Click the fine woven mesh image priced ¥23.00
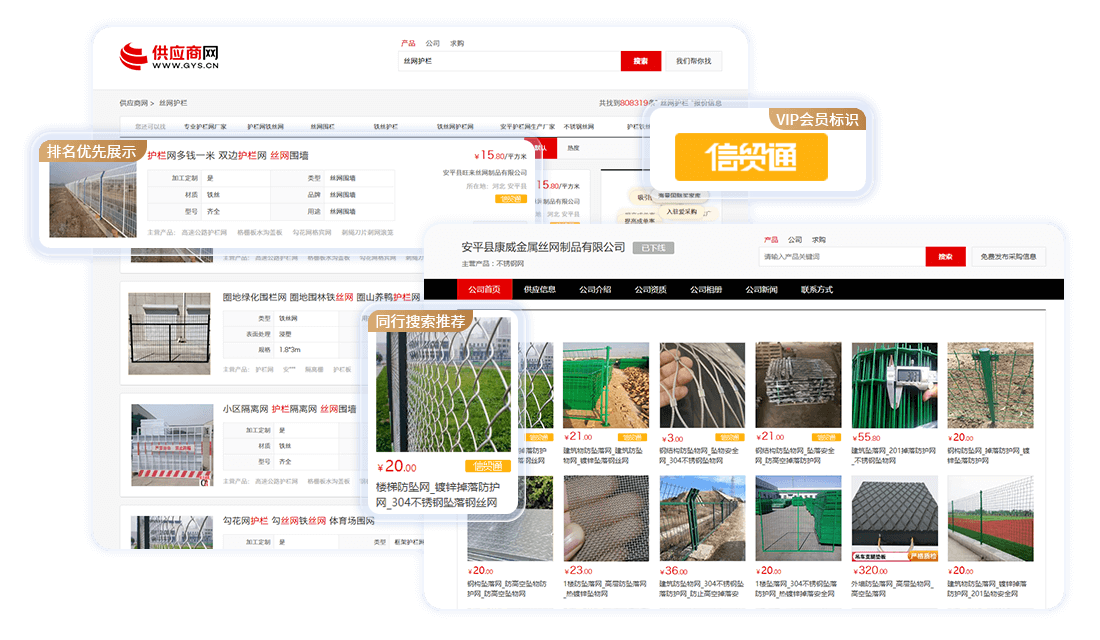Image resolution: width=1100 pixels, height=640 pixels. [606, 519]
